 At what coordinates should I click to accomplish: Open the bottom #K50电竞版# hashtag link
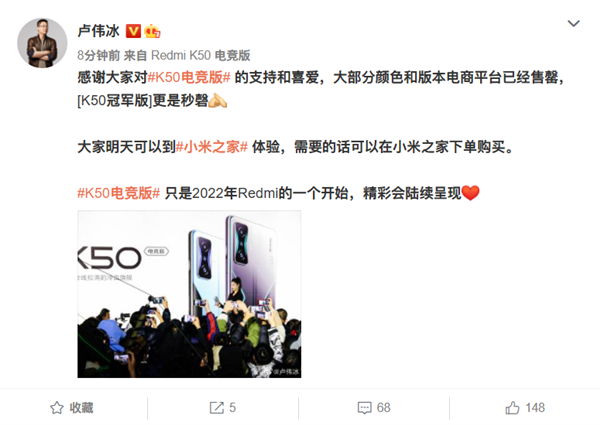point(119,193)
